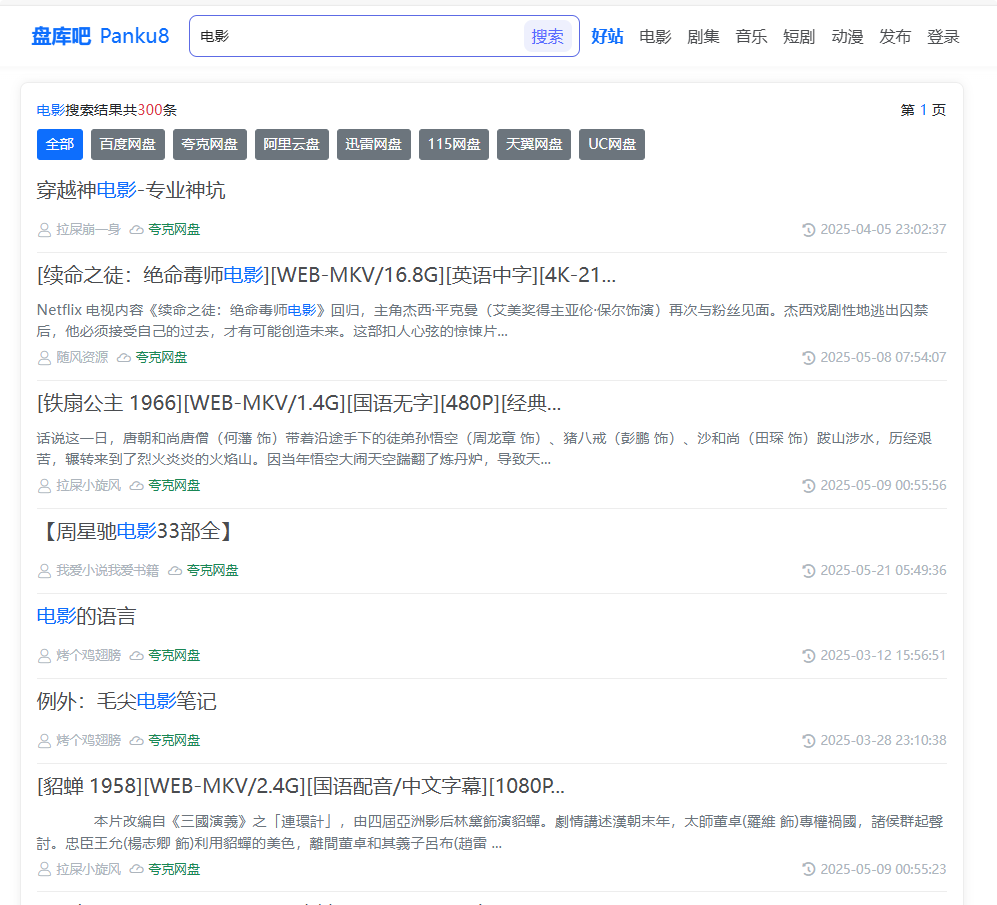Open result 例外：毛尖电影笔记
The width and height of the screenshot is (997, 905).
point(127,701)
